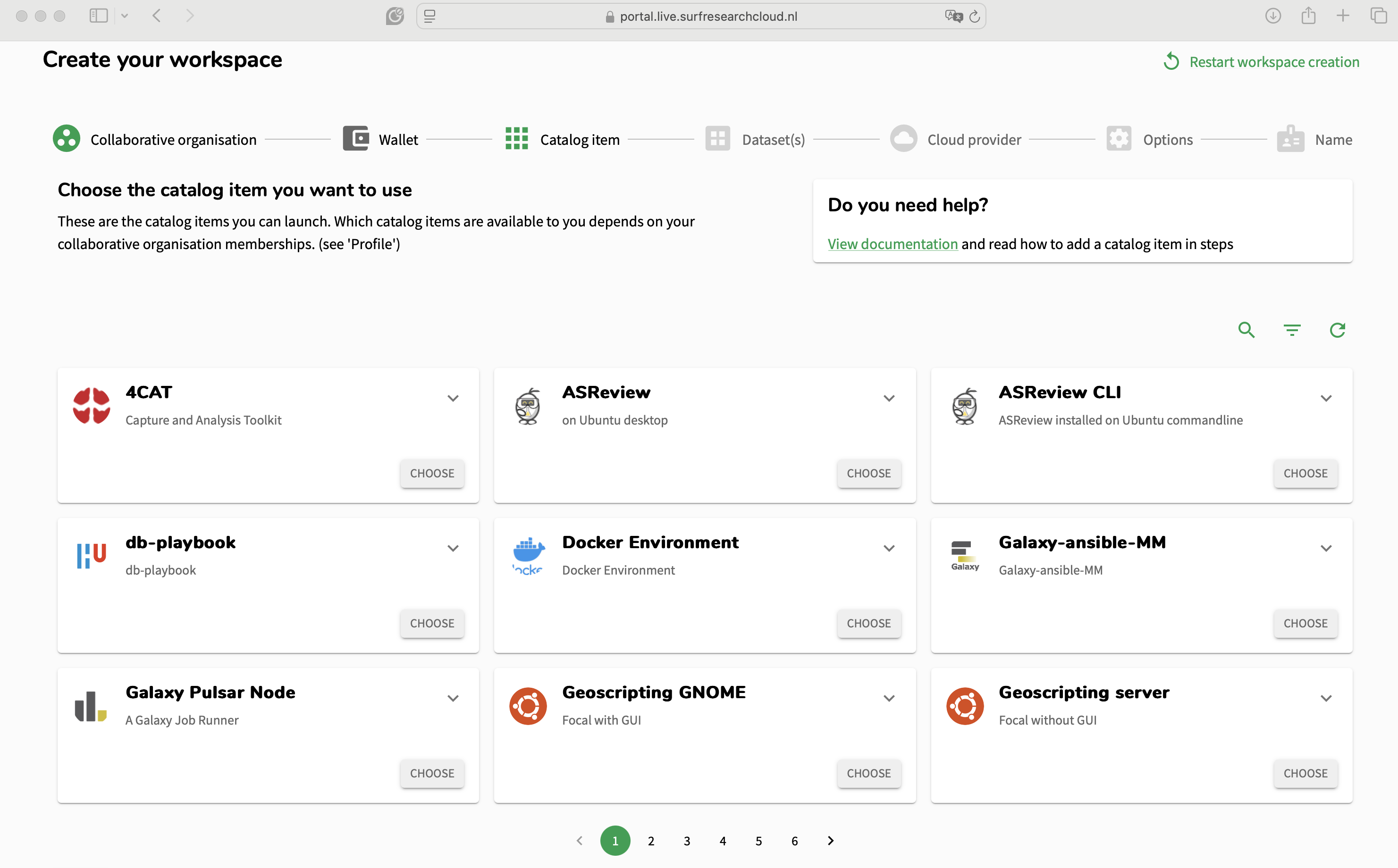Choose the ASReview CLI catalog item
1398x868 pixels.
[1305, 473]
